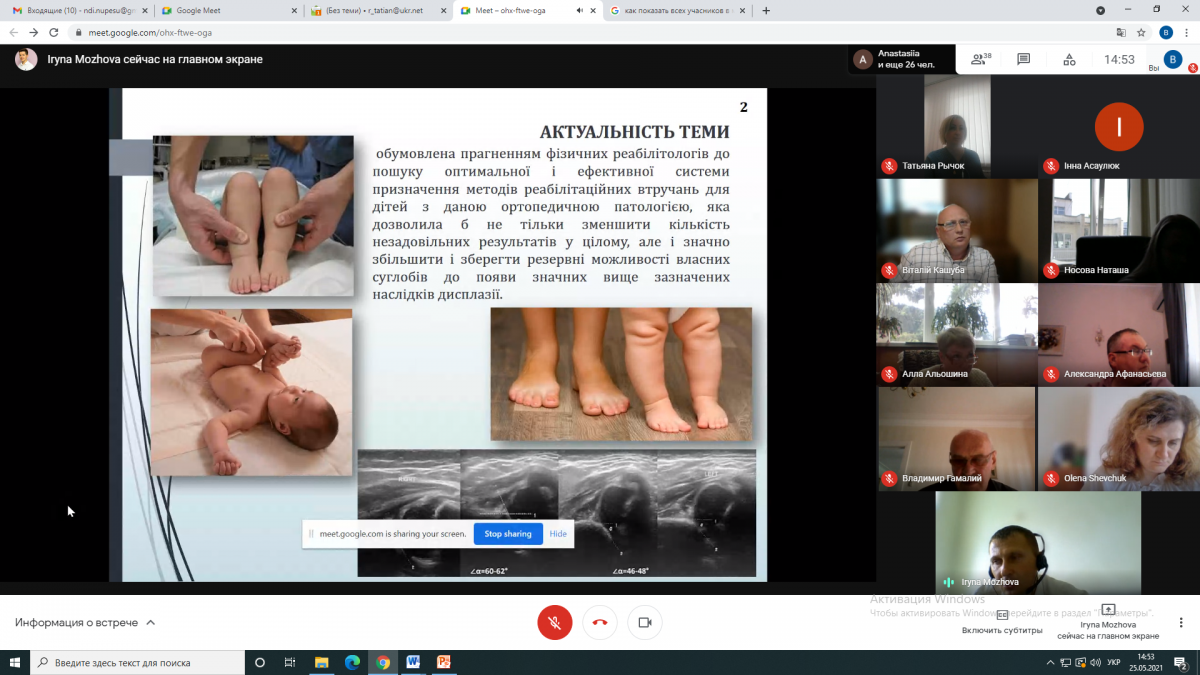Expand the 'Информация о встрече' chevron
The image size is (1200, 675).
click(x=151, y=623)
